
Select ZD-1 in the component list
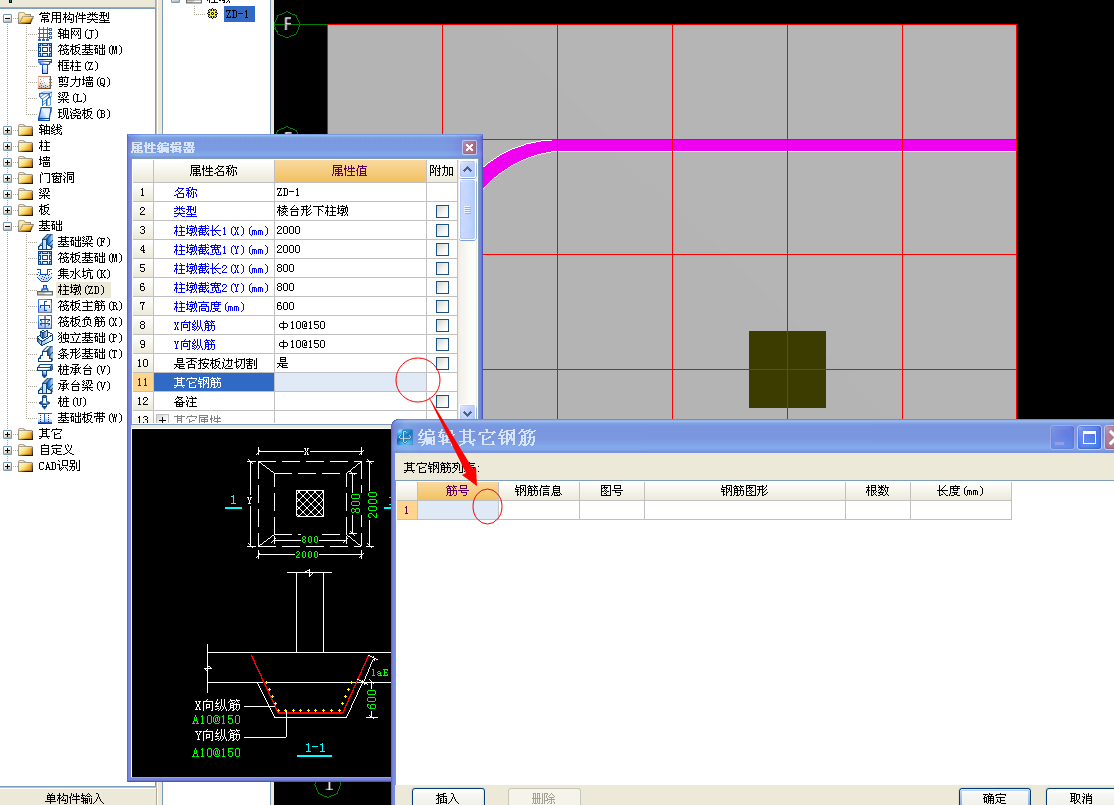pyautogui.click(x=238, y=13)
